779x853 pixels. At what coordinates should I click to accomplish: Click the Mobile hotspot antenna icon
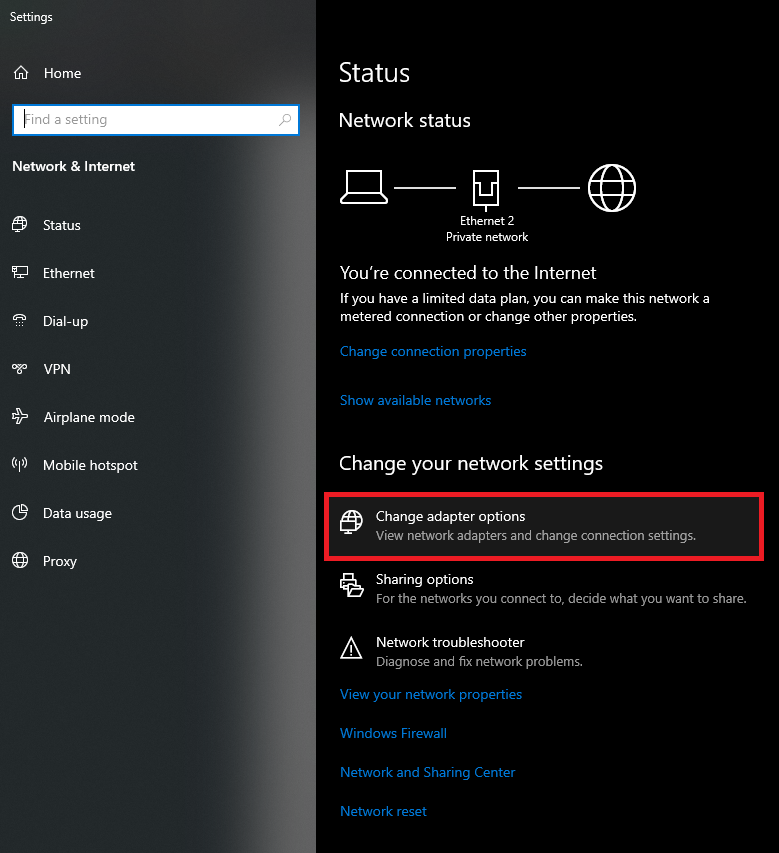20,465
